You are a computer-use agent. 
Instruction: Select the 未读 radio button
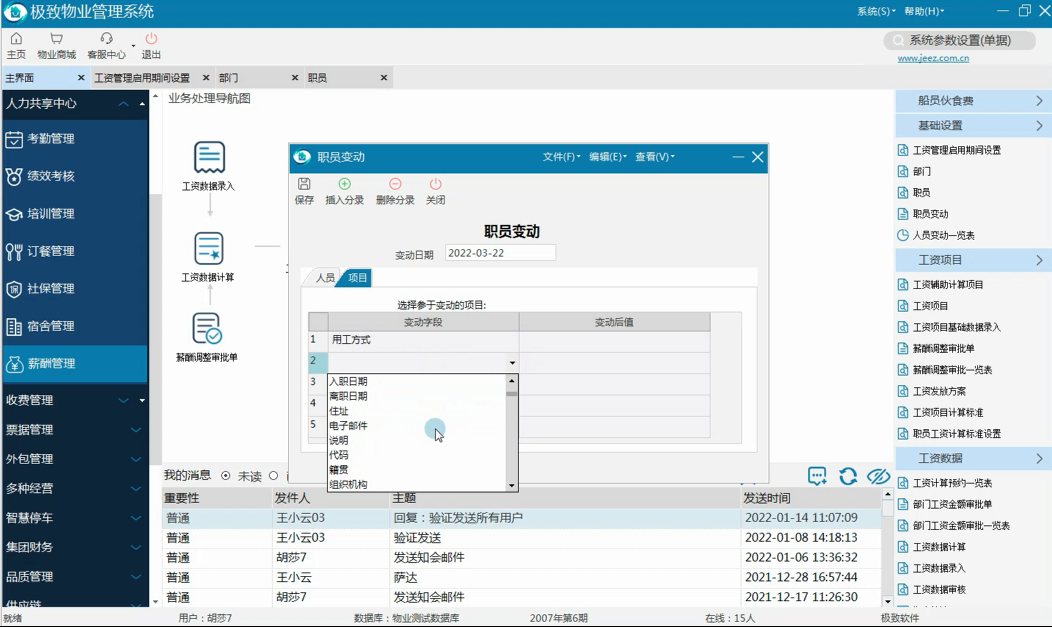pos(226,476)
